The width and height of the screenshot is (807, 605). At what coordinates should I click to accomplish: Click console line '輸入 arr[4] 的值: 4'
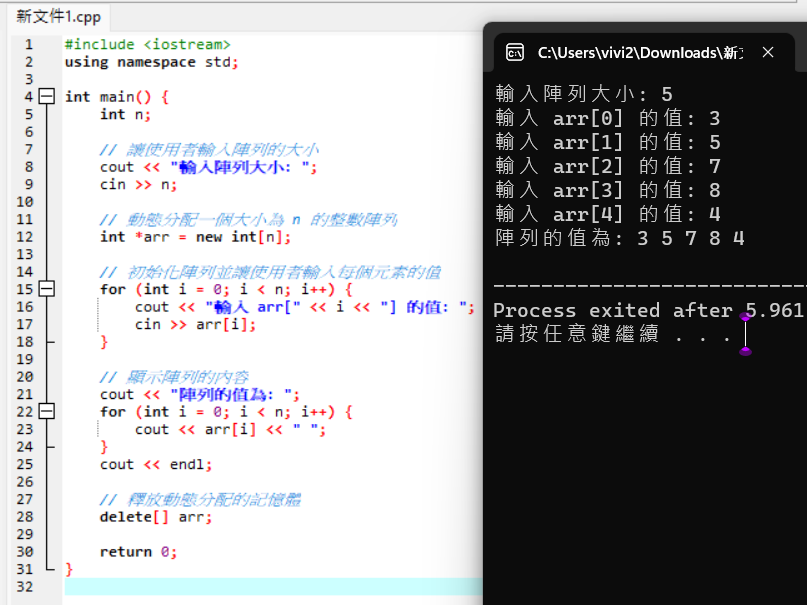[x=608, y=213]
